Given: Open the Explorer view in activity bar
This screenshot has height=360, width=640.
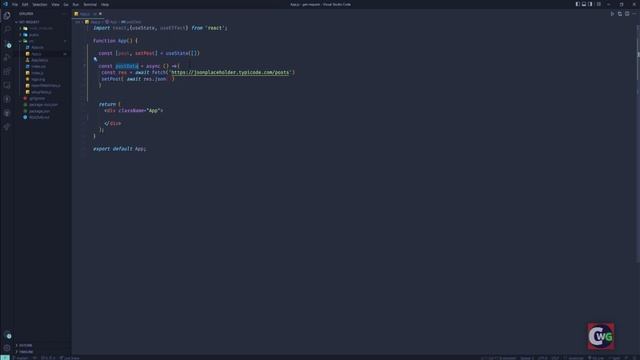Looking at the screenshot, I should click(7, 16).
